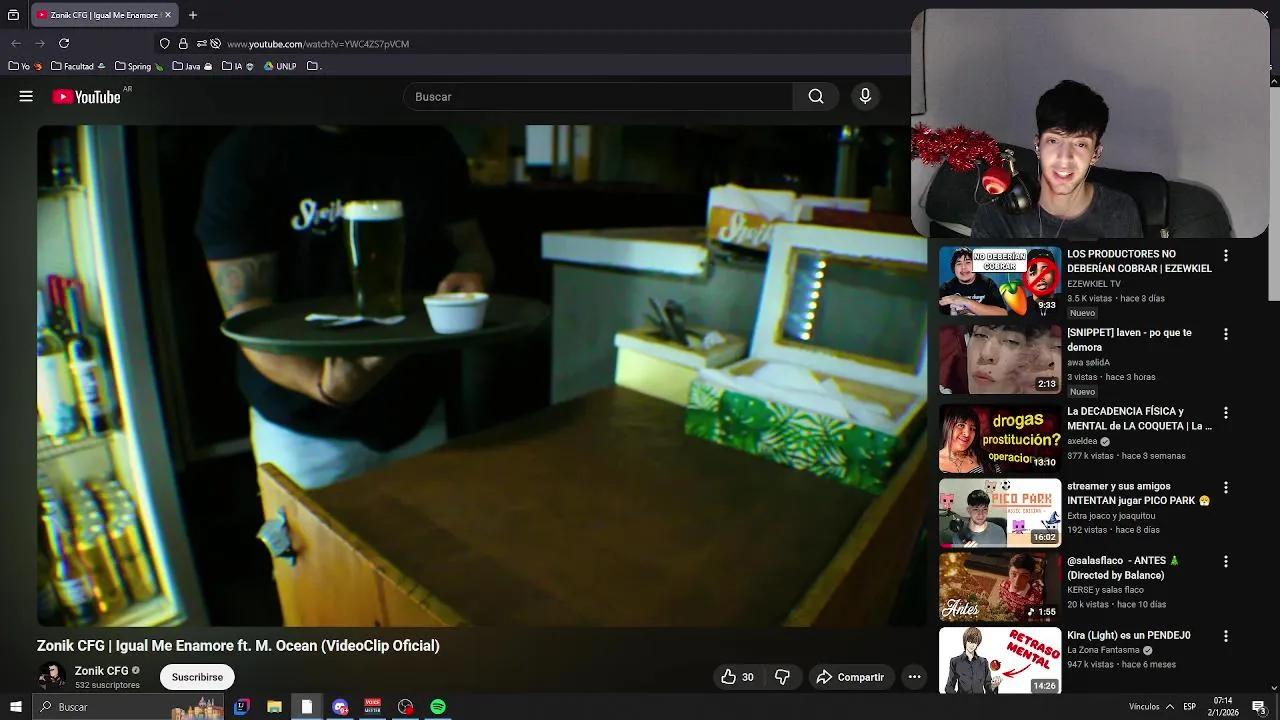Screen dimensions: 1280x720
Task: Open Kira Light video thumbnail
Action: (1000, 661)
